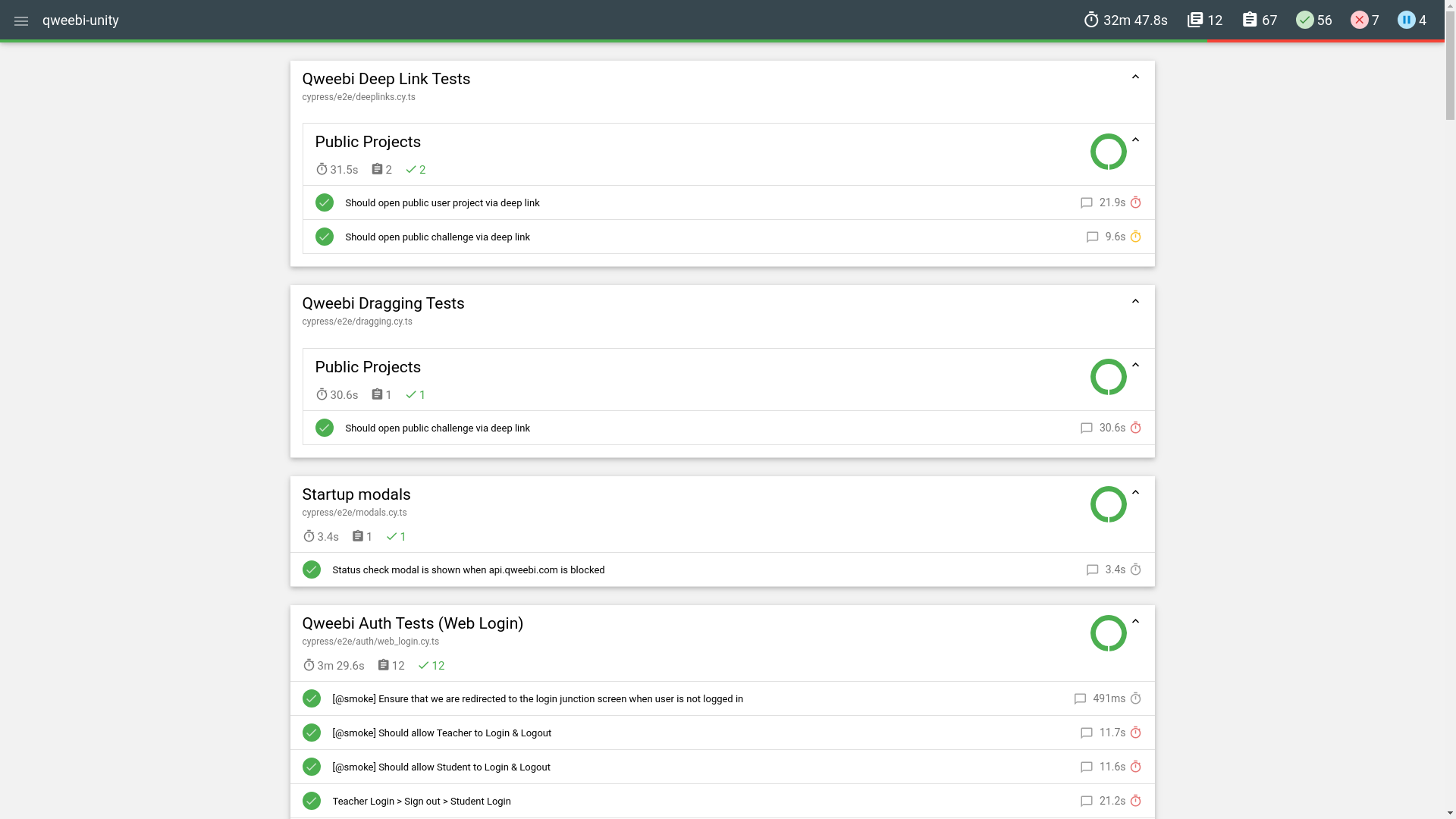1456x819 pixels.
Task: Open comment icon for 9.6s public challenge test
Action: coord(1092,237)
